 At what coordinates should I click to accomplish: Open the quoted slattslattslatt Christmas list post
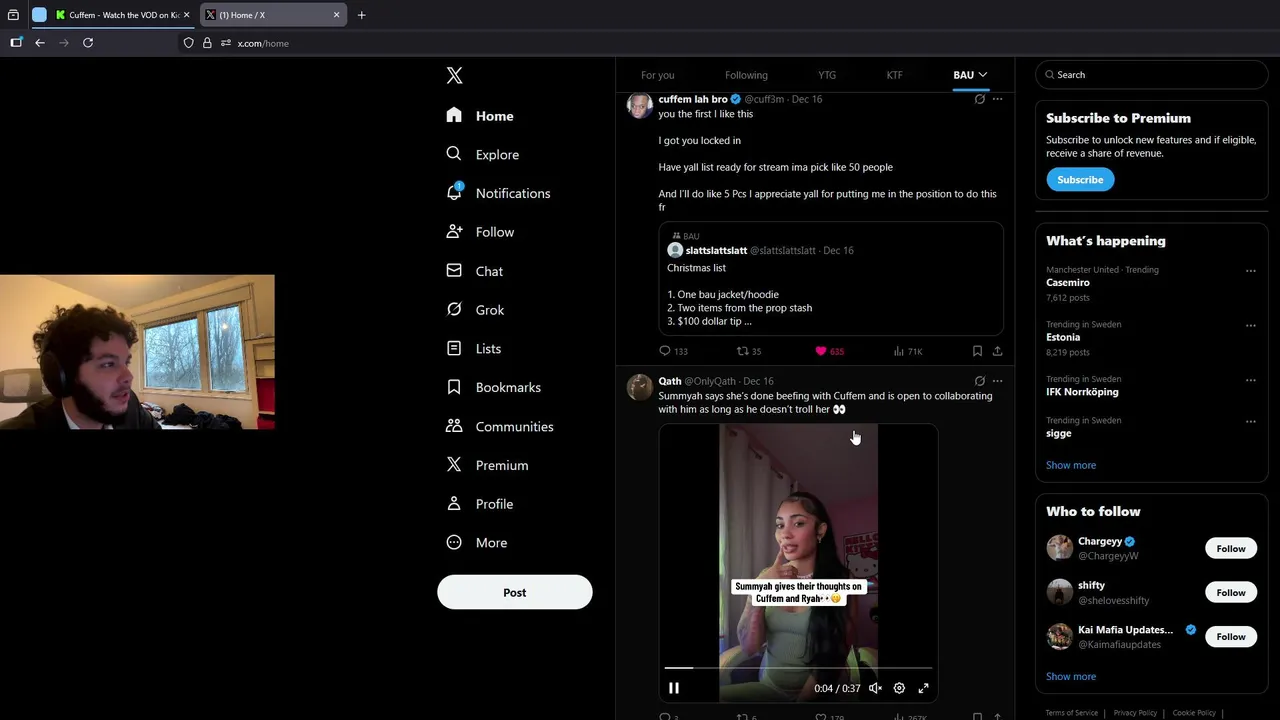click(831, 279)
